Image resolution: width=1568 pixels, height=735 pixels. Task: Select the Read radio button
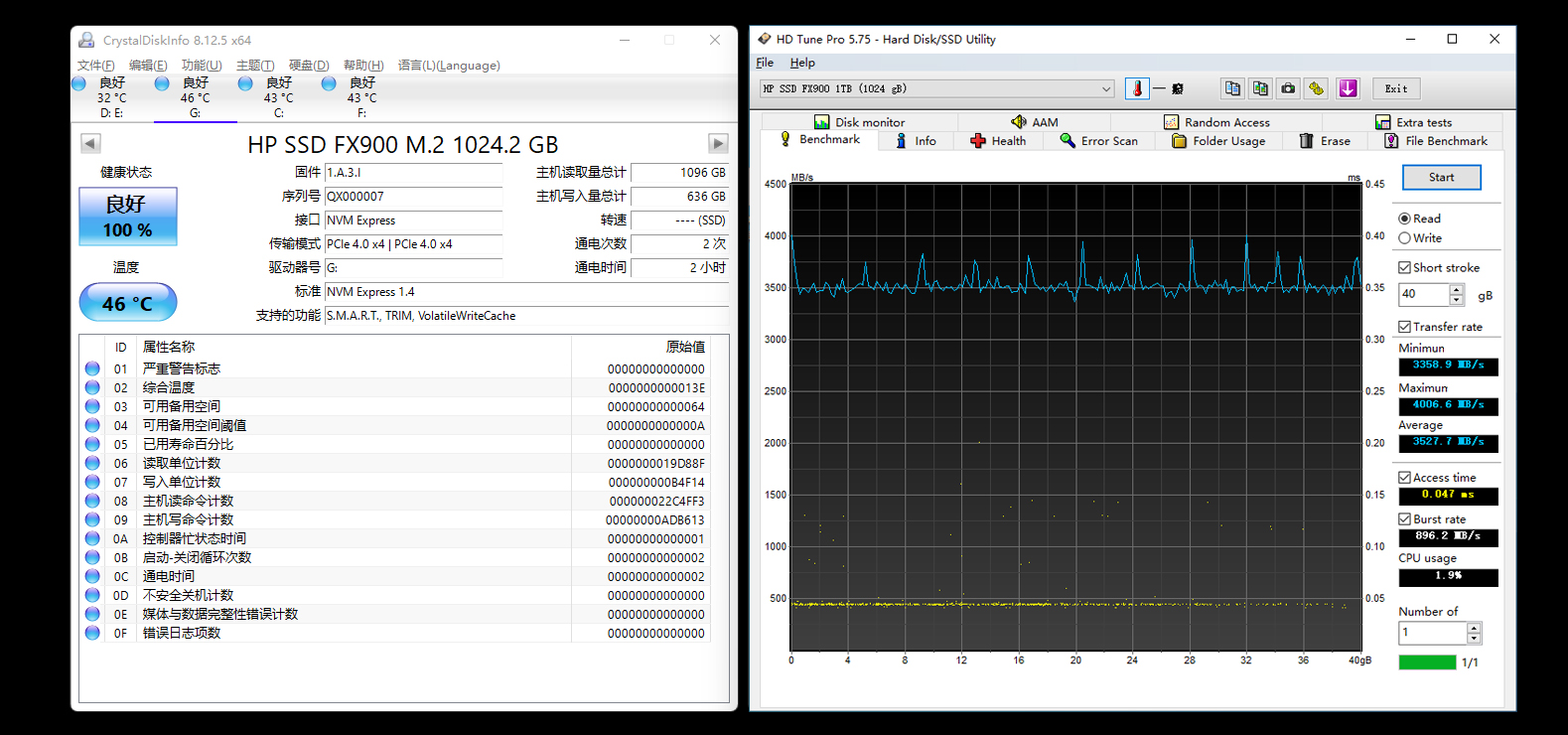click(x=1404, y=219)
